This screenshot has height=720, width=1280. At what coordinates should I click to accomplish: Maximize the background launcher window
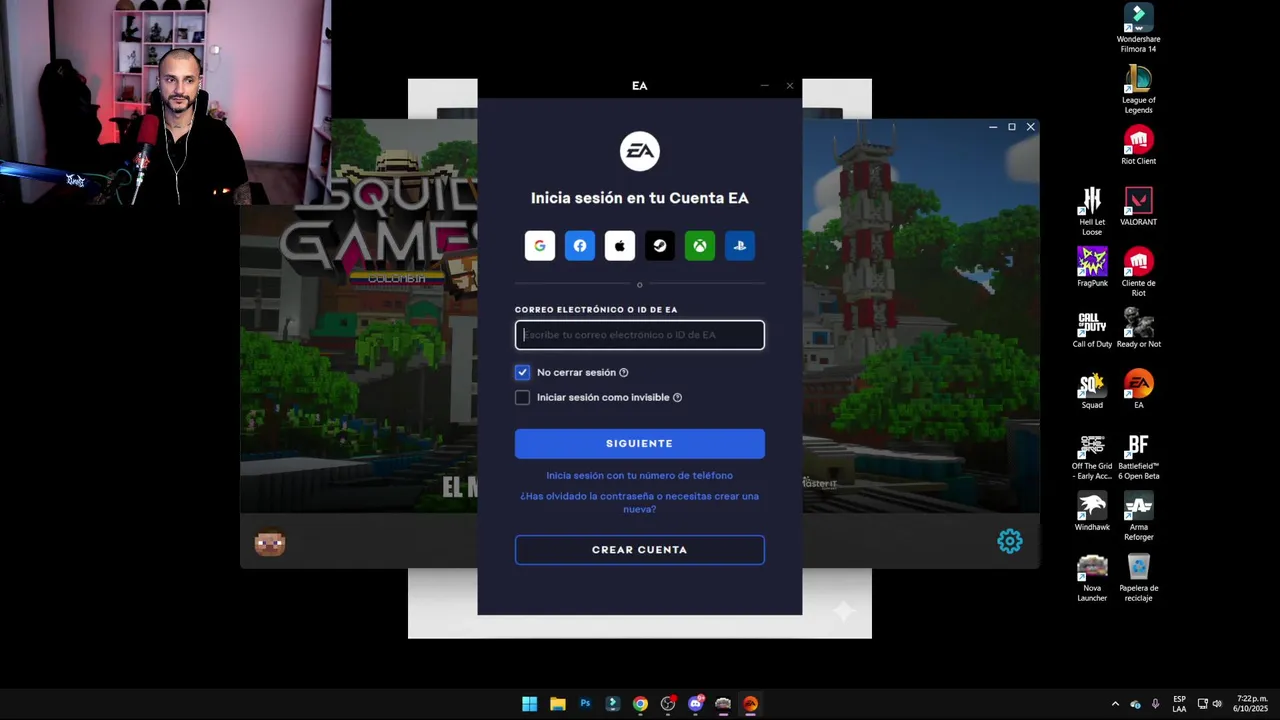click(1012, 127)
